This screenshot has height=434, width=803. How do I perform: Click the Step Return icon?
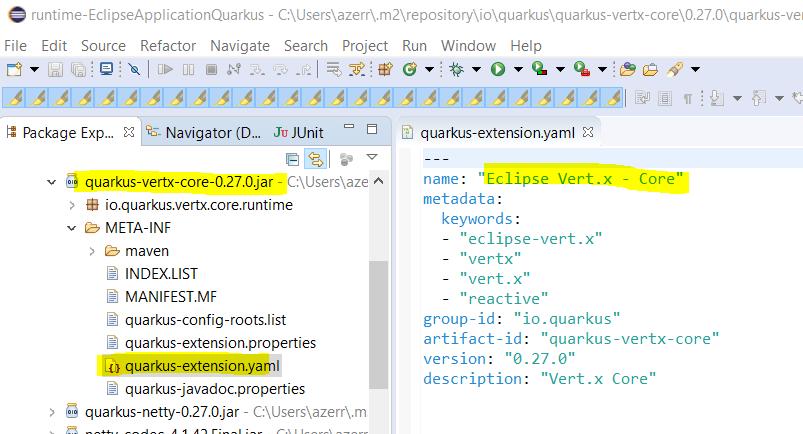(305, 69)
